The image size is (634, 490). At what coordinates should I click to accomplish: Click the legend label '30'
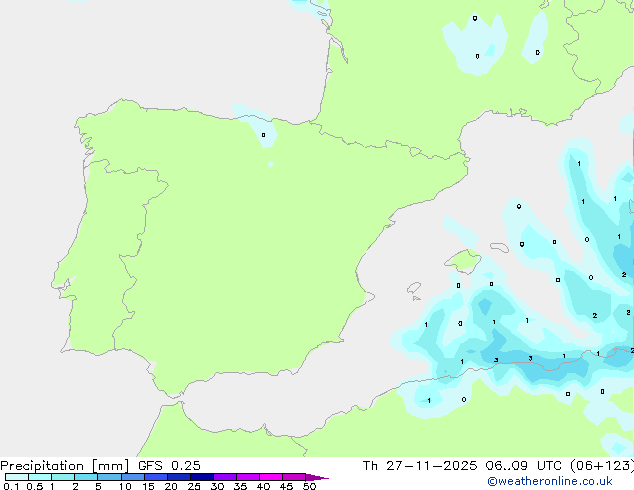(217, 486)
